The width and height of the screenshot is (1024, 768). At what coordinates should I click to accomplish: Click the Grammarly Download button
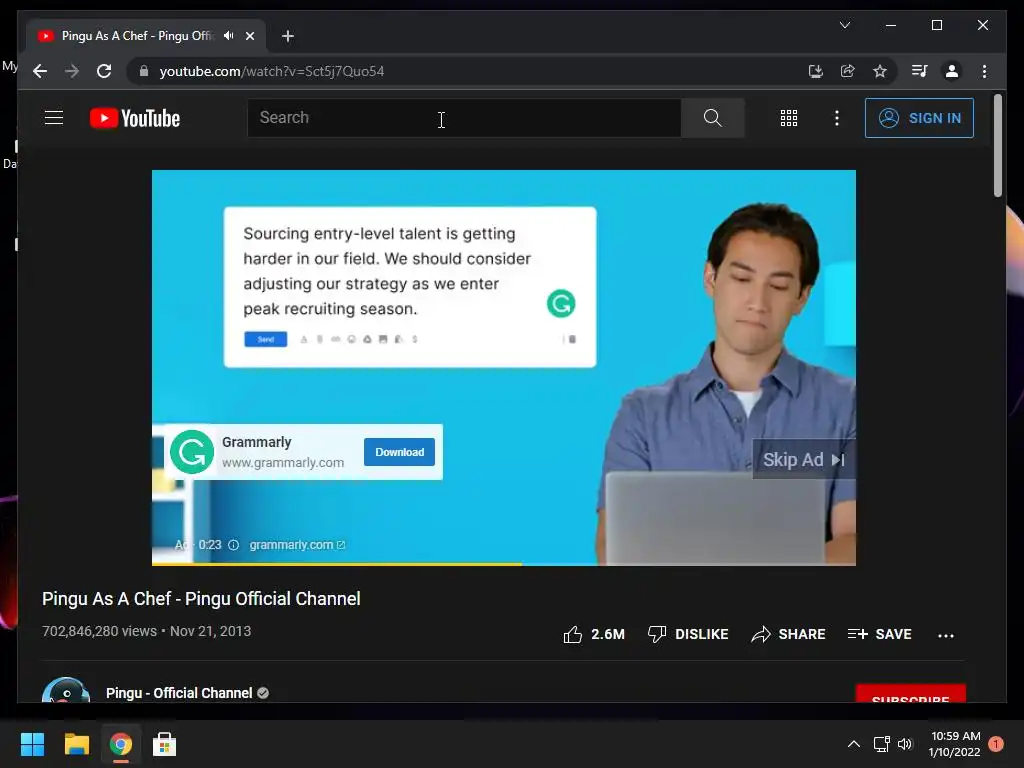pos(399,452)
